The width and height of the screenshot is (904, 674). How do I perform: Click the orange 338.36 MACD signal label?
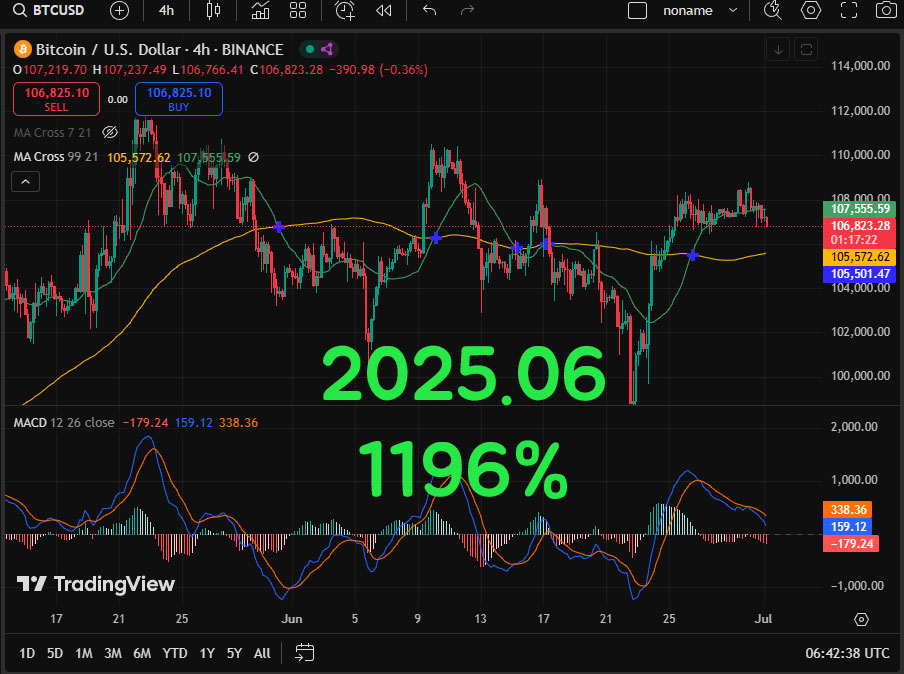click(848, 510)
